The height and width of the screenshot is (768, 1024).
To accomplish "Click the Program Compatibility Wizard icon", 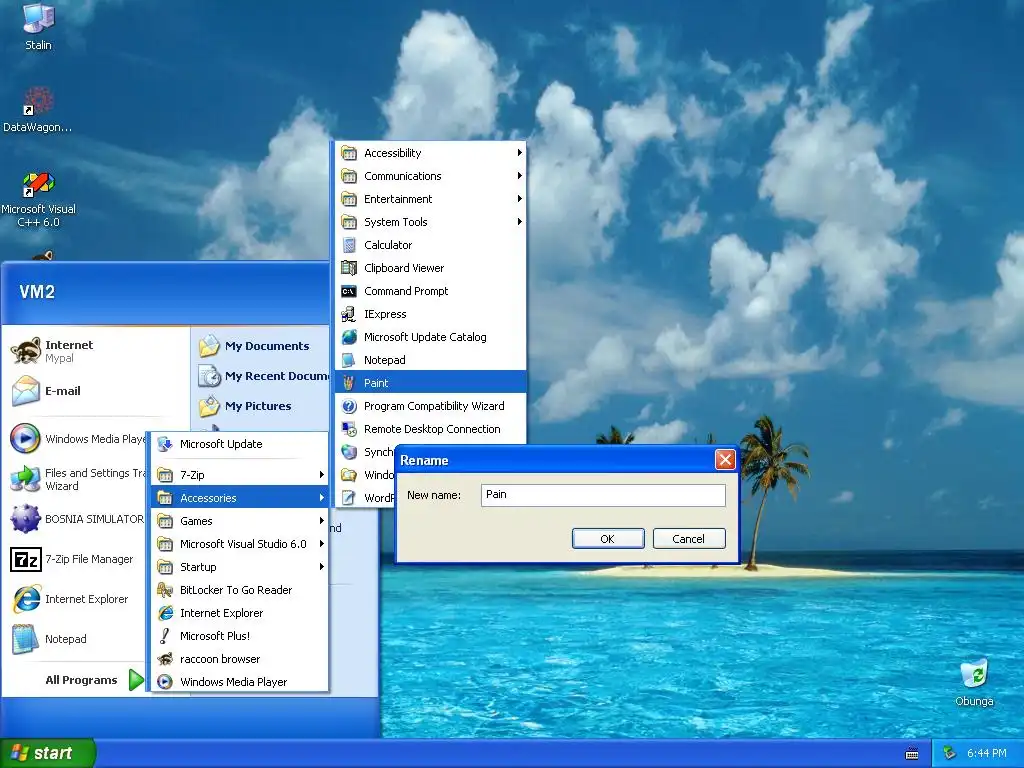I will [349, 406].
